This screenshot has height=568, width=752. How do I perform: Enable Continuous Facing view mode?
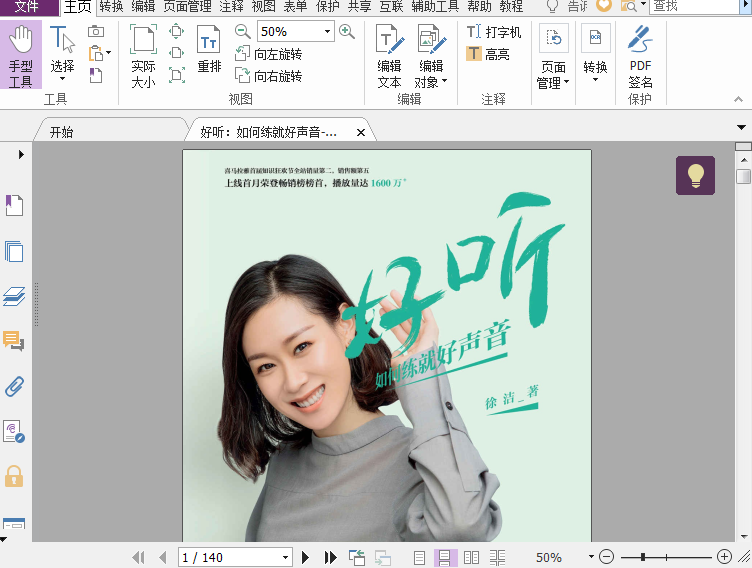(497, 557)
